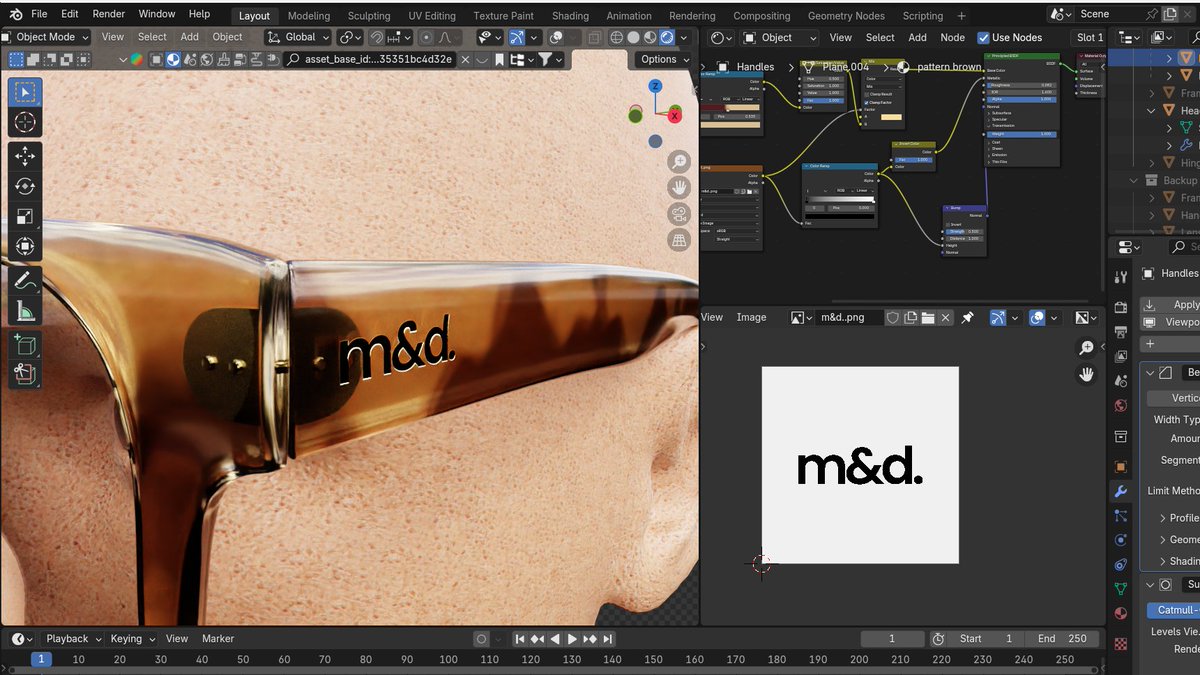This screenshot has width=1200, height=675.
Task: Select the Select Box tool in viewport toolbar
Action: pos(25,93)
